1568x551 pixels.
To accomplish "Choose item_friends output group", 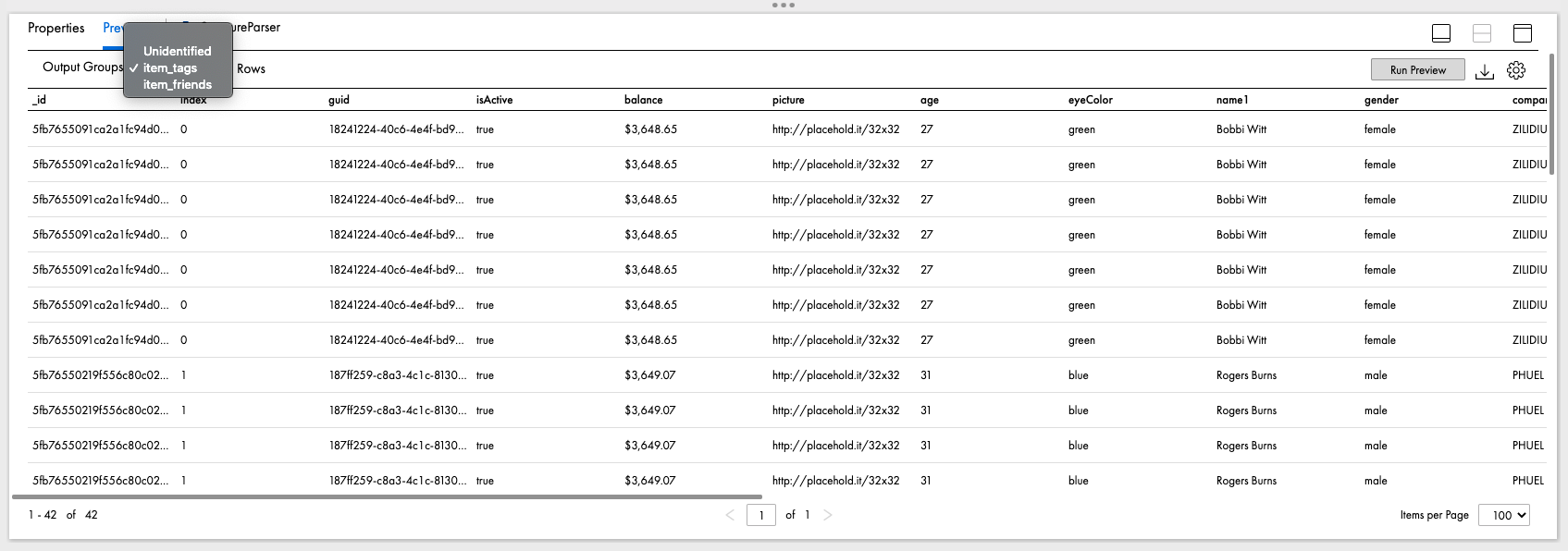I will pyautogui.click(x=178, y=84).
